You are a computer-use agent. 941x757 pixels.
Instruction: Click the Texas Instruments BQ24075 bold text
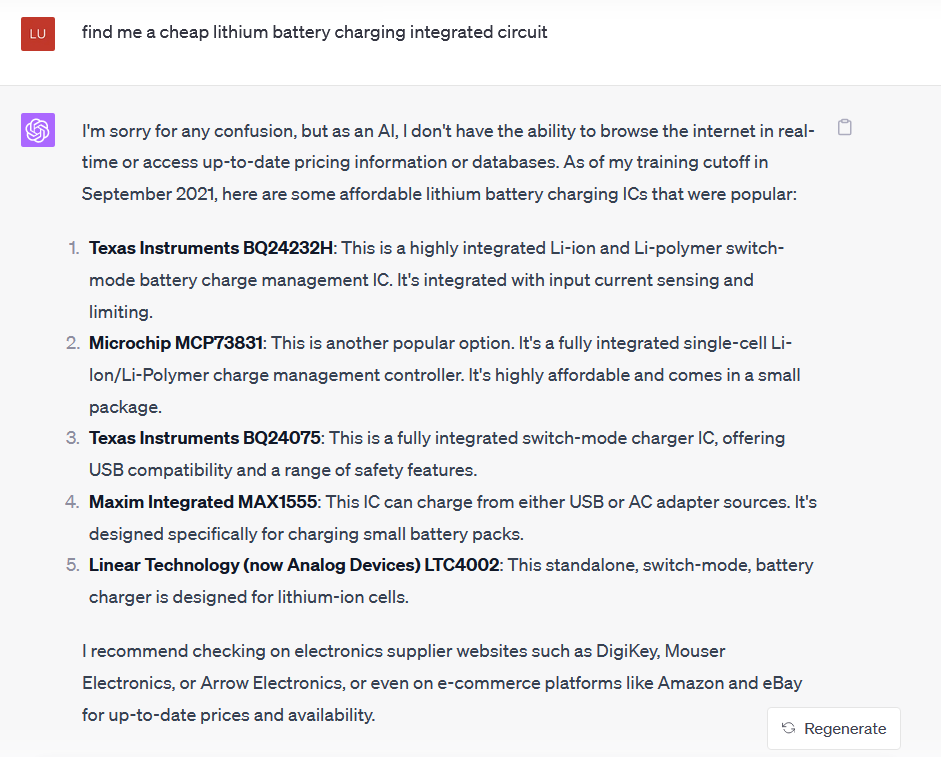(x=205, y=438)
